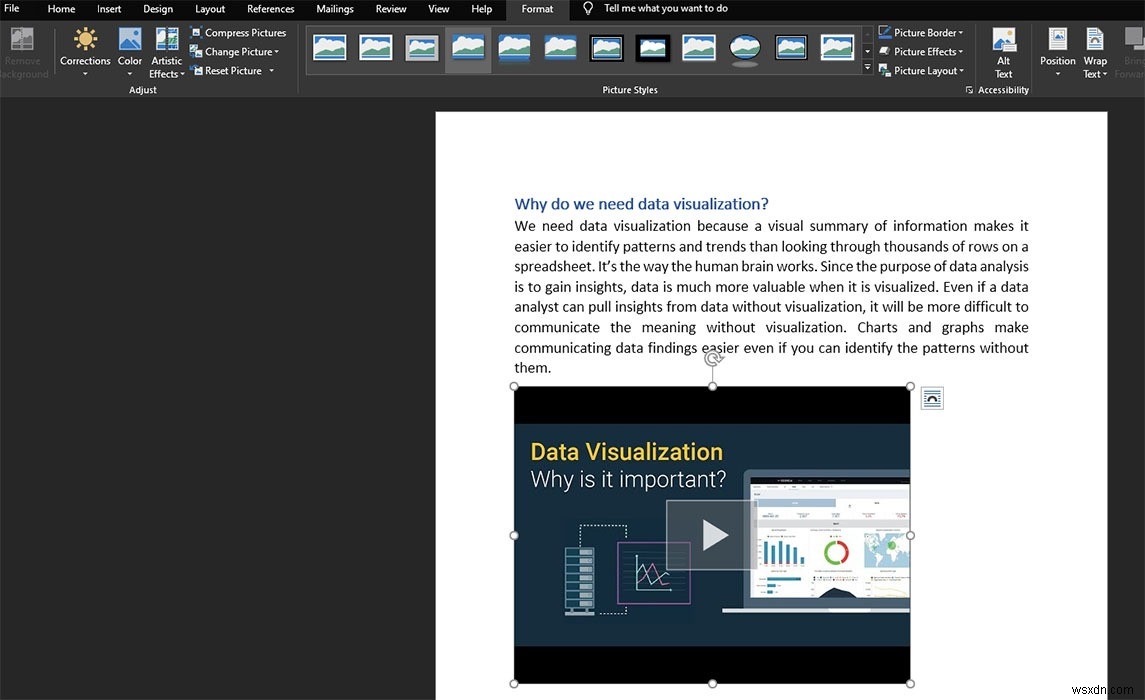The width and height of the screenshot is (1145, 700).
Task: Click Change Picture
Action: (x=234, y=52)
